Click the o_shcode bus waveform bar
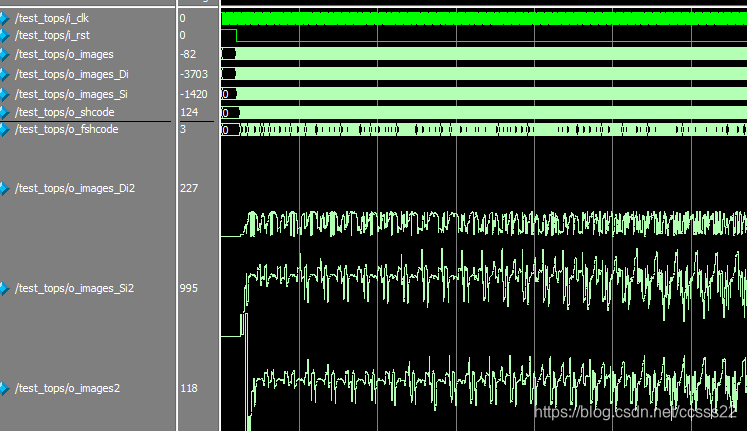The image size is (747, 431). coord(484,113)
